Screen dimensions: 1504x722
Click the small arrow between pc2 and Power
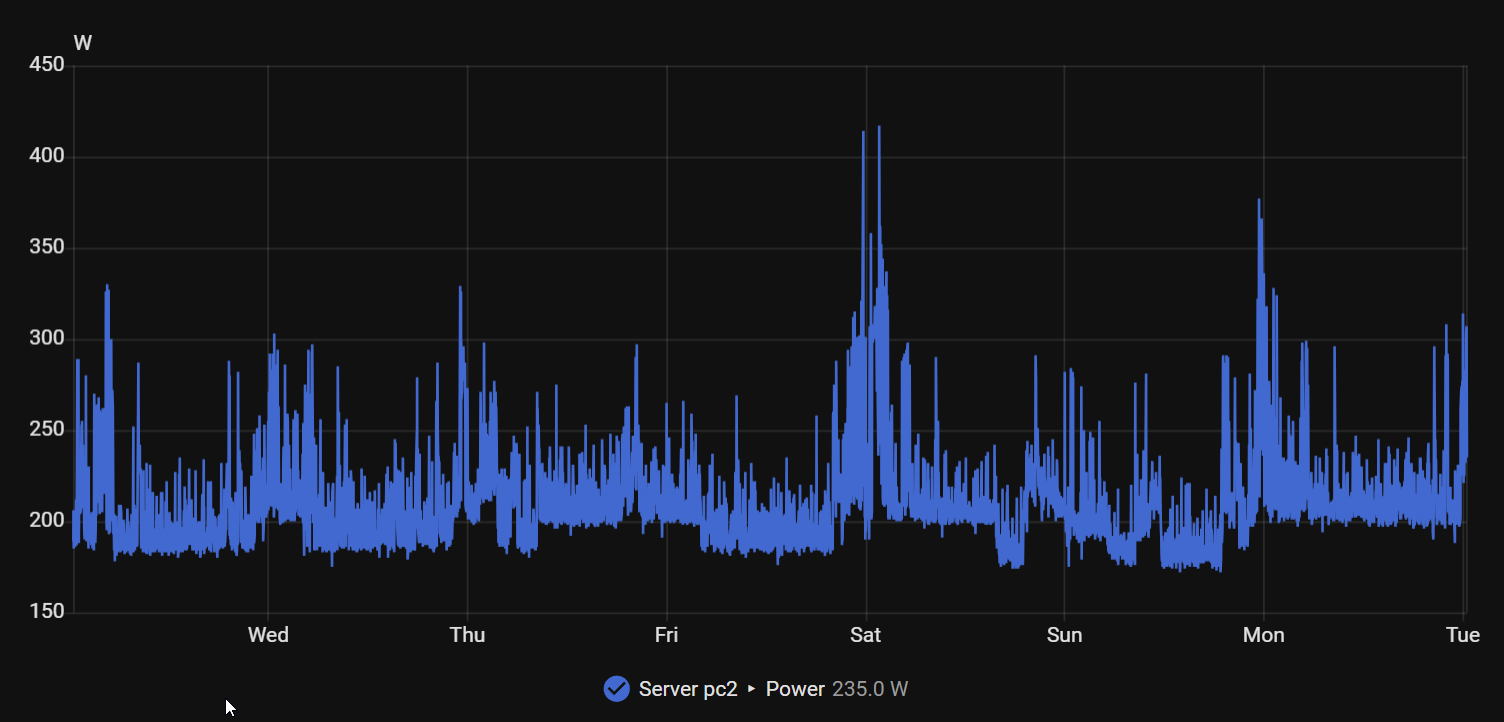[752, 689]
